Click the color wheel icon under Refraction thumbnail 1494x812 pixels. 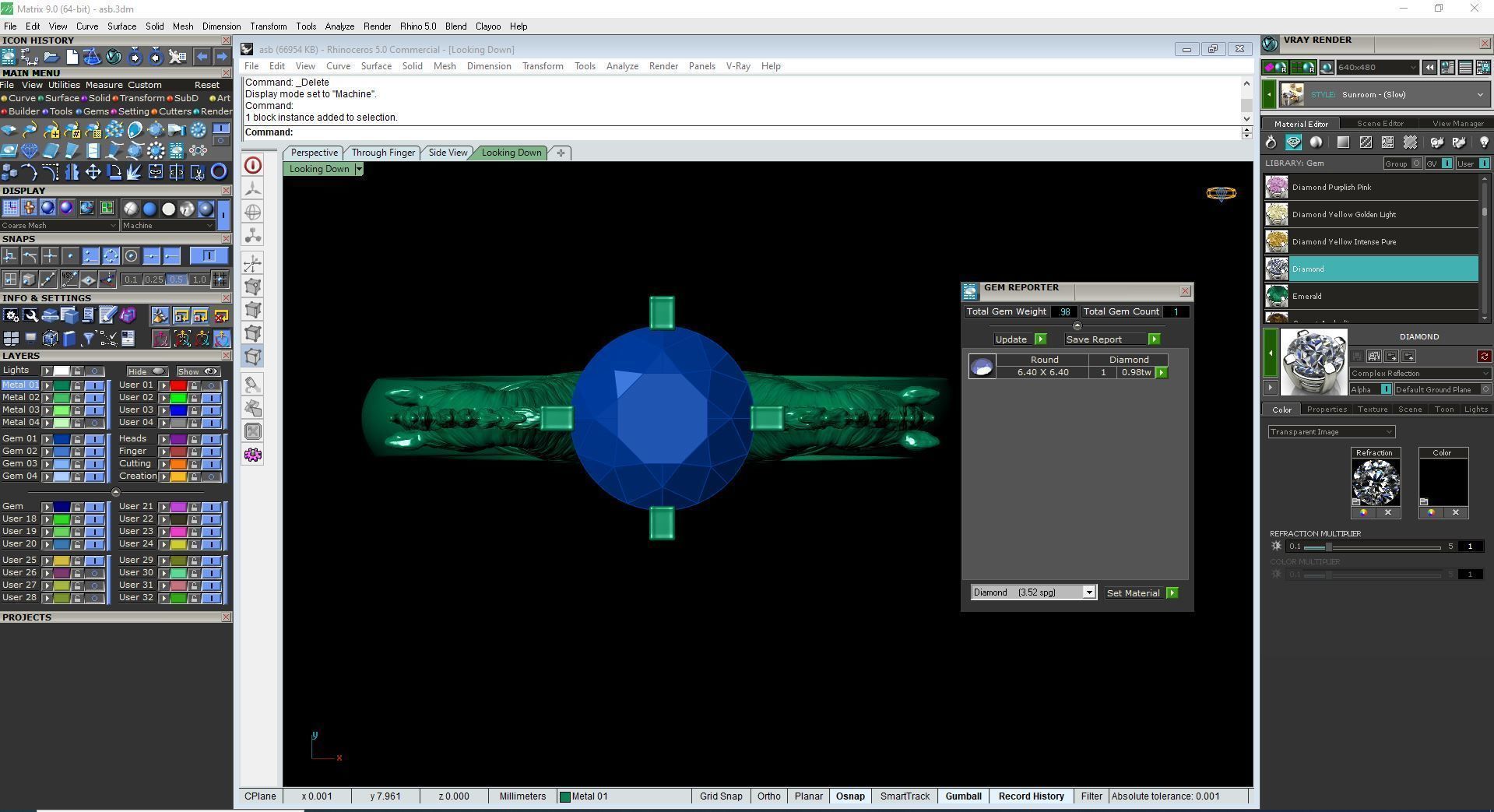point(1363,512)
